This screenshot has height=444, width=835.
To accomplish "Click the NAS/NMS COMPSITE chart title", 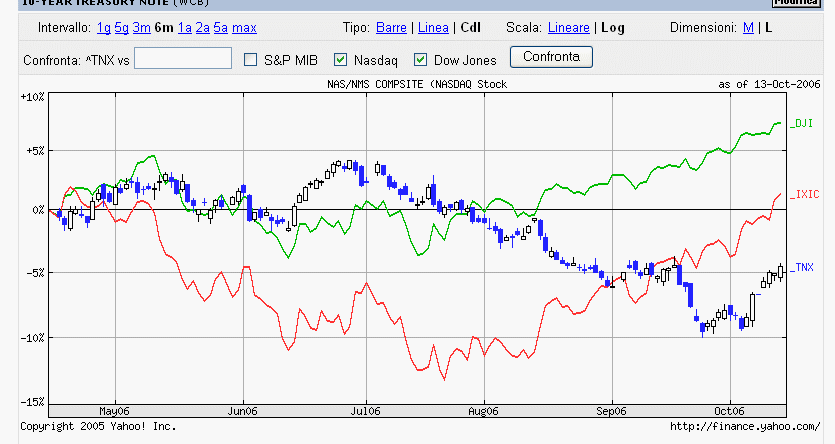I will (x=417, y=84).
